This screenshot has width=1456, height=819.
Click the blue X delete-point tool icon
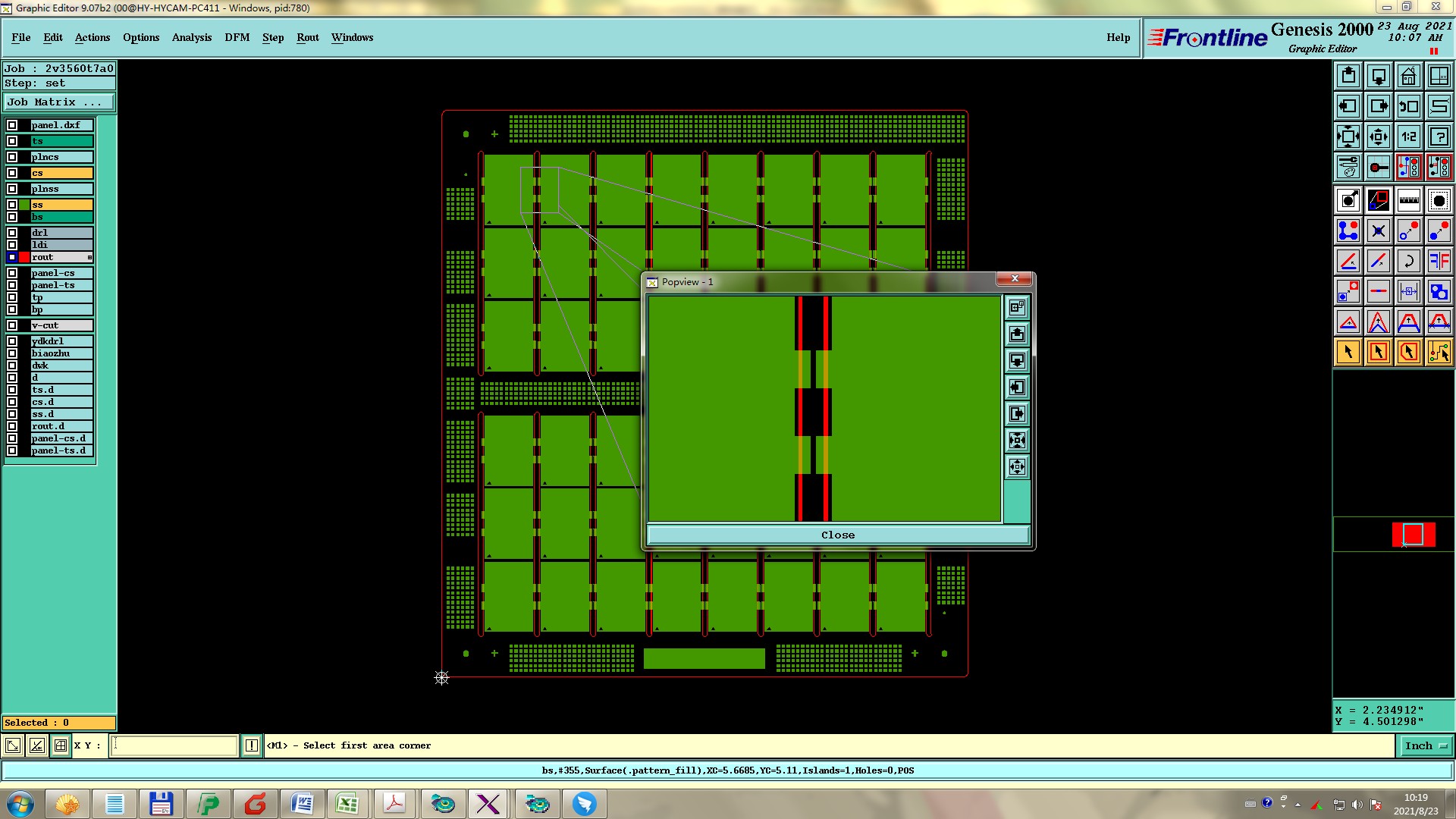pos(1378,231)
